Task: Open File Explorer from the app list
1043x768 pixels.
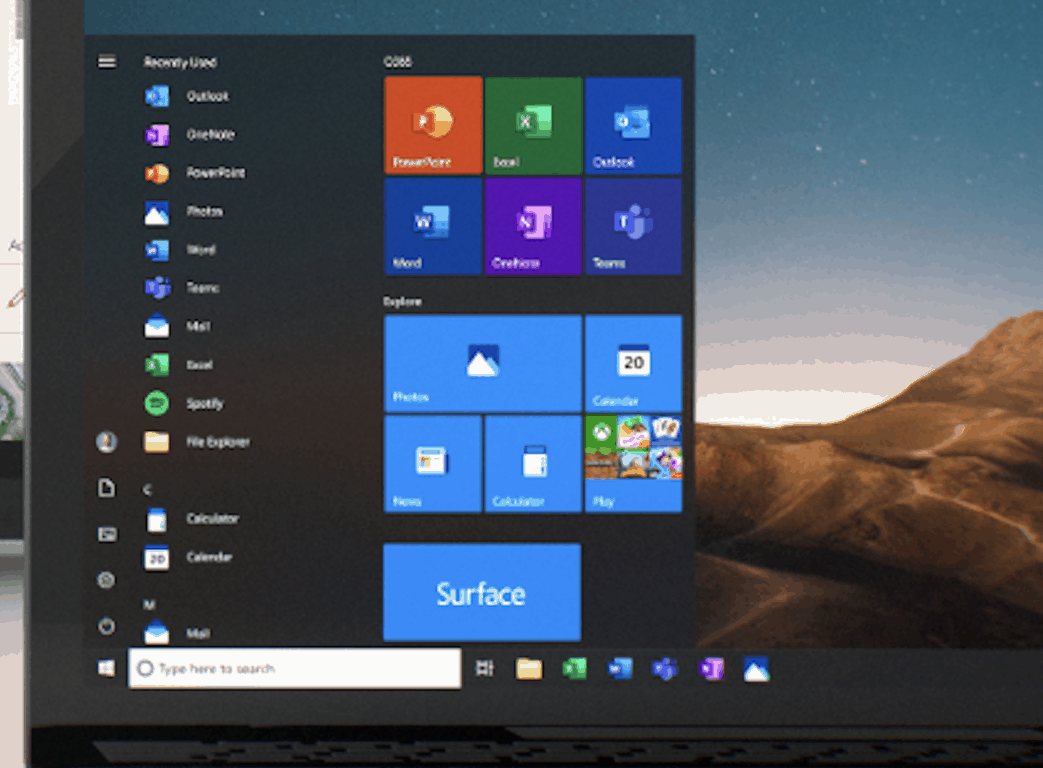Action: 197,442
